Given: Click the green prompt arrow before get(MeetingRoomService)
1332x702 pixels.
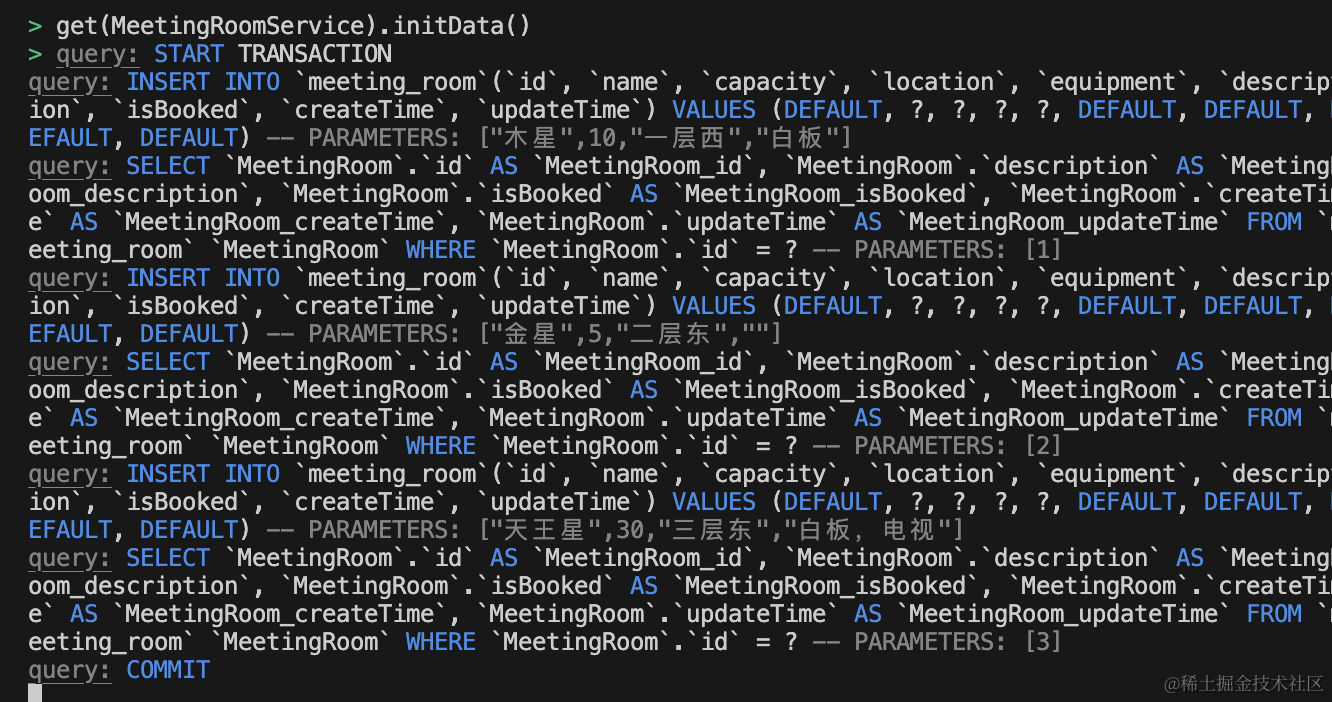Looking at the screenshot, I should [x=35, y=26].
